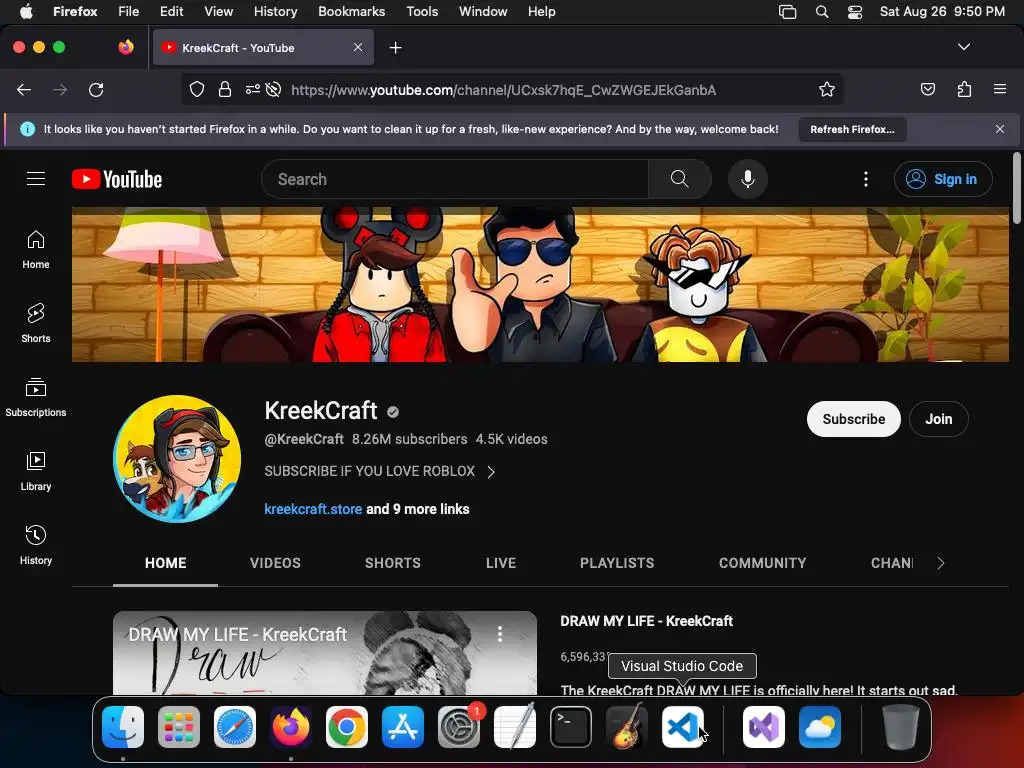The width and height of the screenshot is (1024, 768).
Task: Open a new tab with plus button
Action: pos(395,48)
